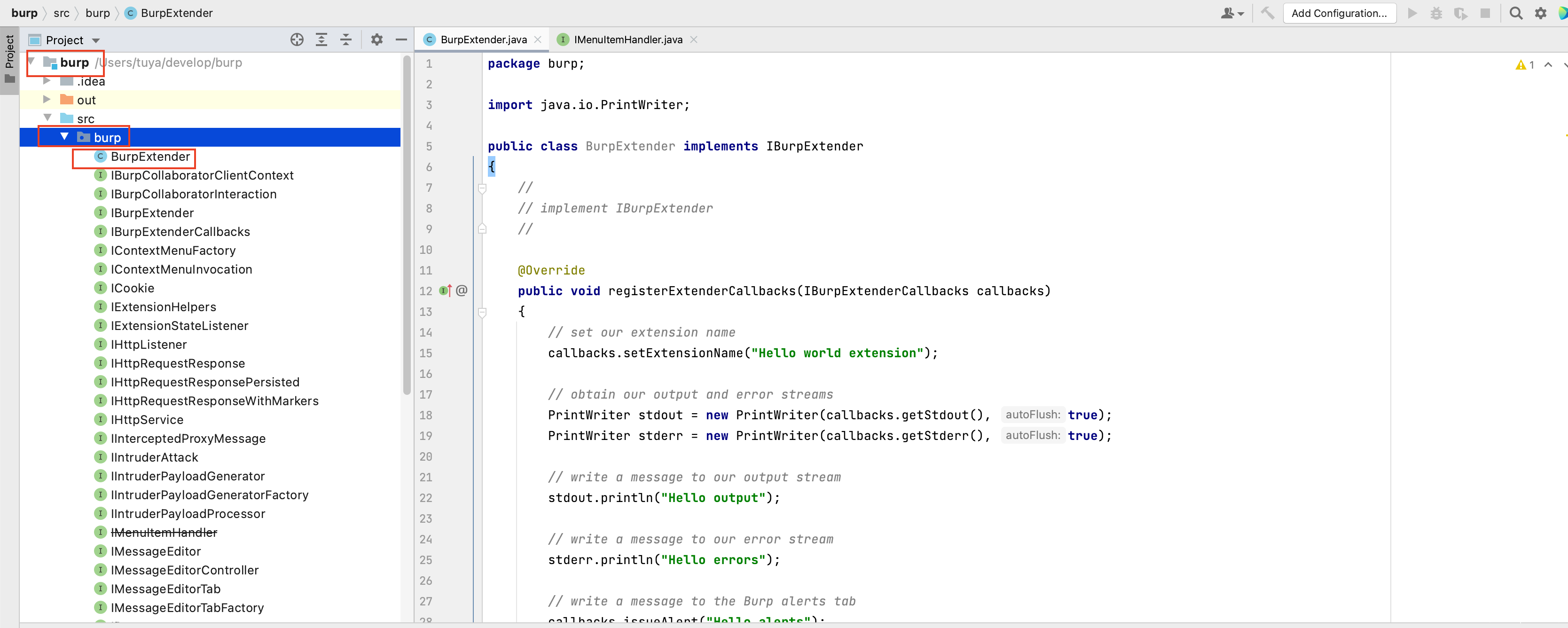Click the locate/select opened file icon
1568x628 pixels.
pyautogui.click(x=297, y=40)
